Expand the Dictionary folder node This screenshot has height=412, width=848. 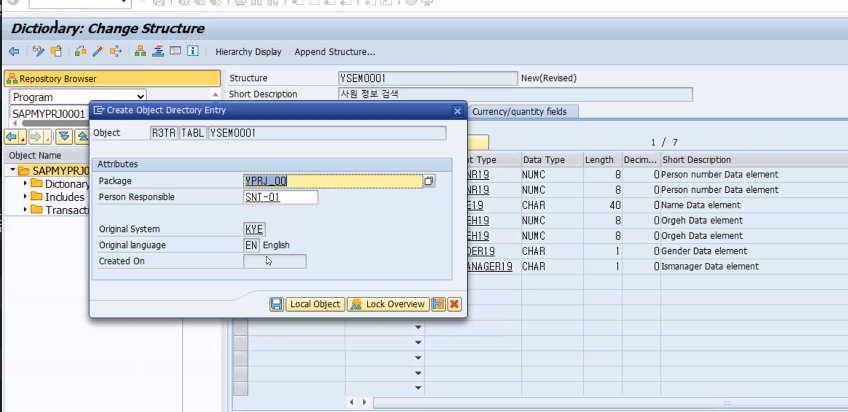(25, 183)
